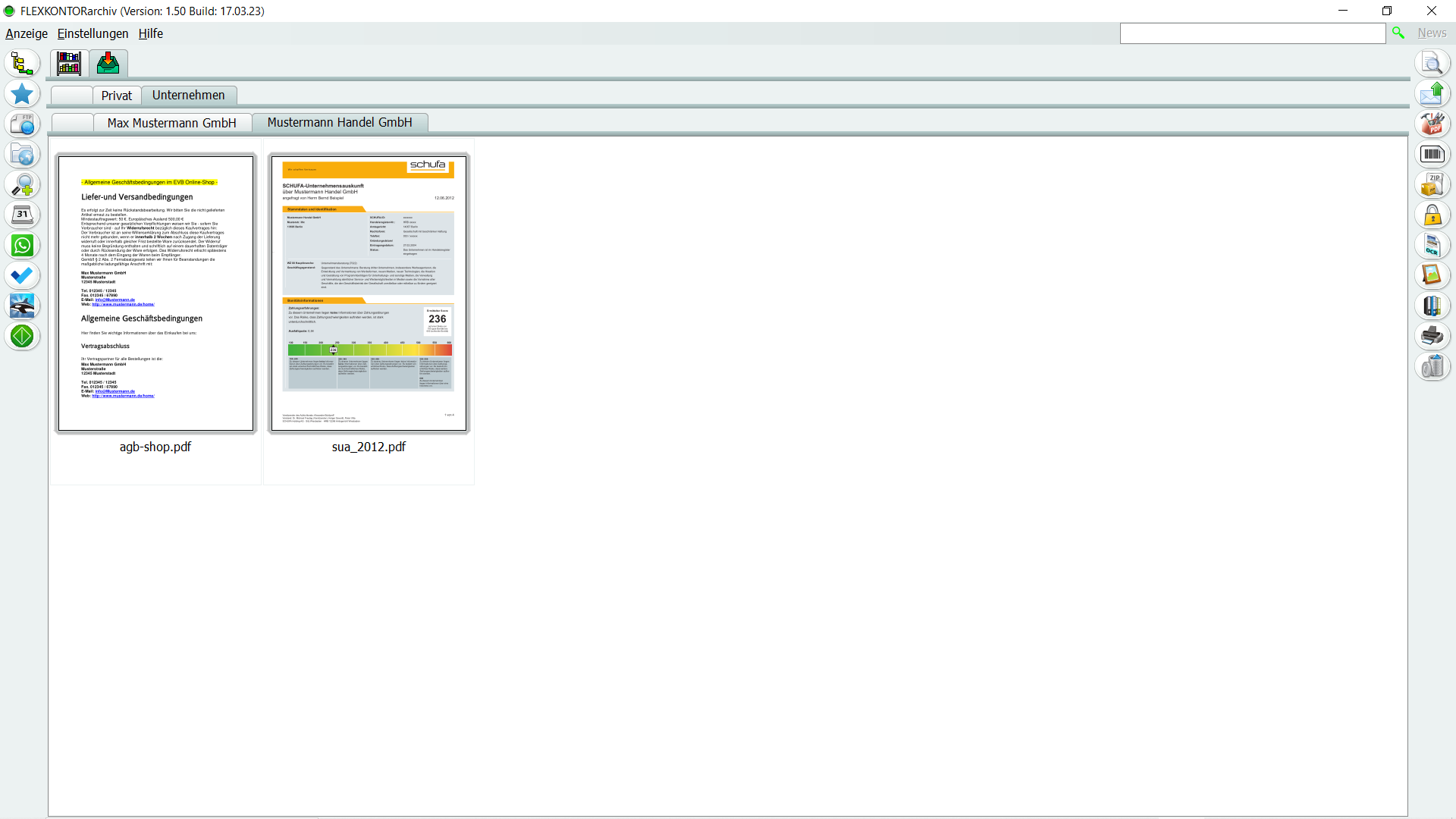The height and width of the screenshot is (819, 1456).
Task: Click the News link
Action: (x=1432, y=33)
